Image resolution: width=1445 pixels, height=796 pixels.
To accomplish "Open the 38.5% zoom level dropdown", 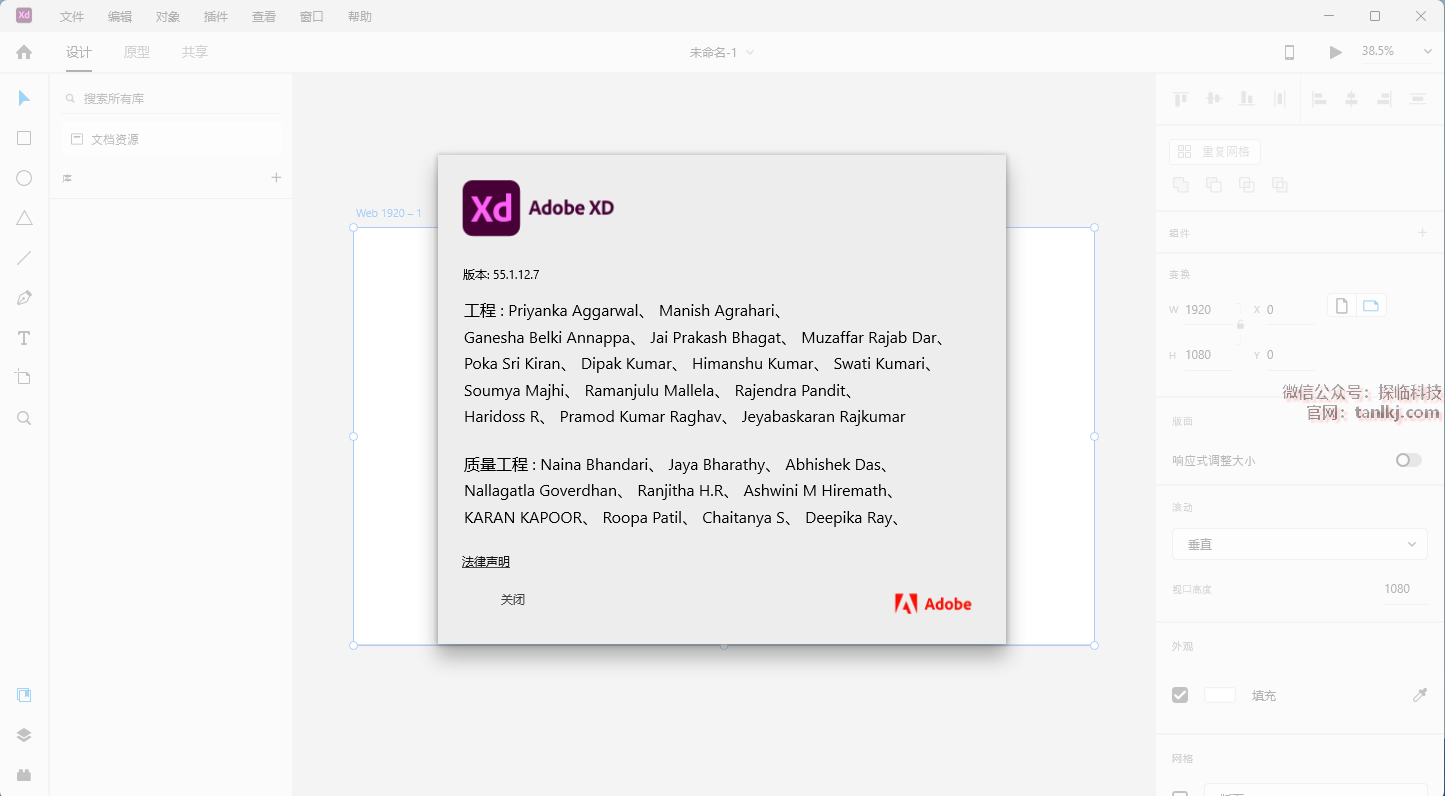I will (1397, 51).
